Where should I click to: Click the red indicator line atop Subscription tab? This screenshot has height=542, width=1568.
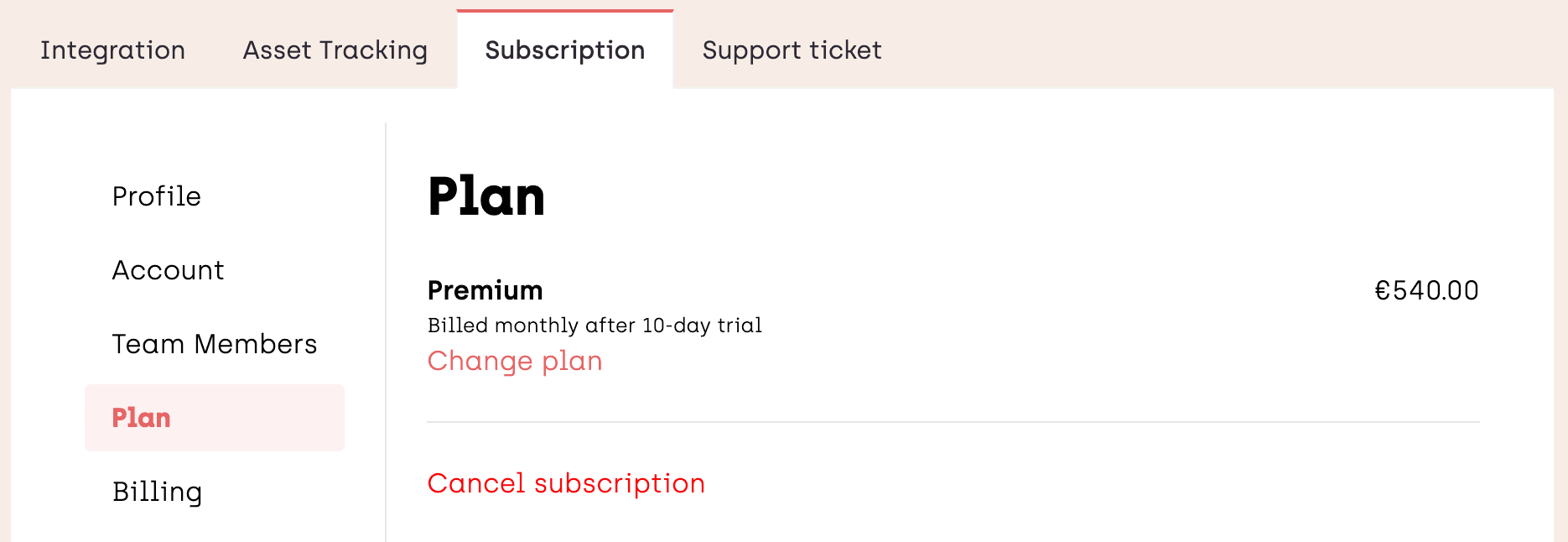tap(564, 11)
